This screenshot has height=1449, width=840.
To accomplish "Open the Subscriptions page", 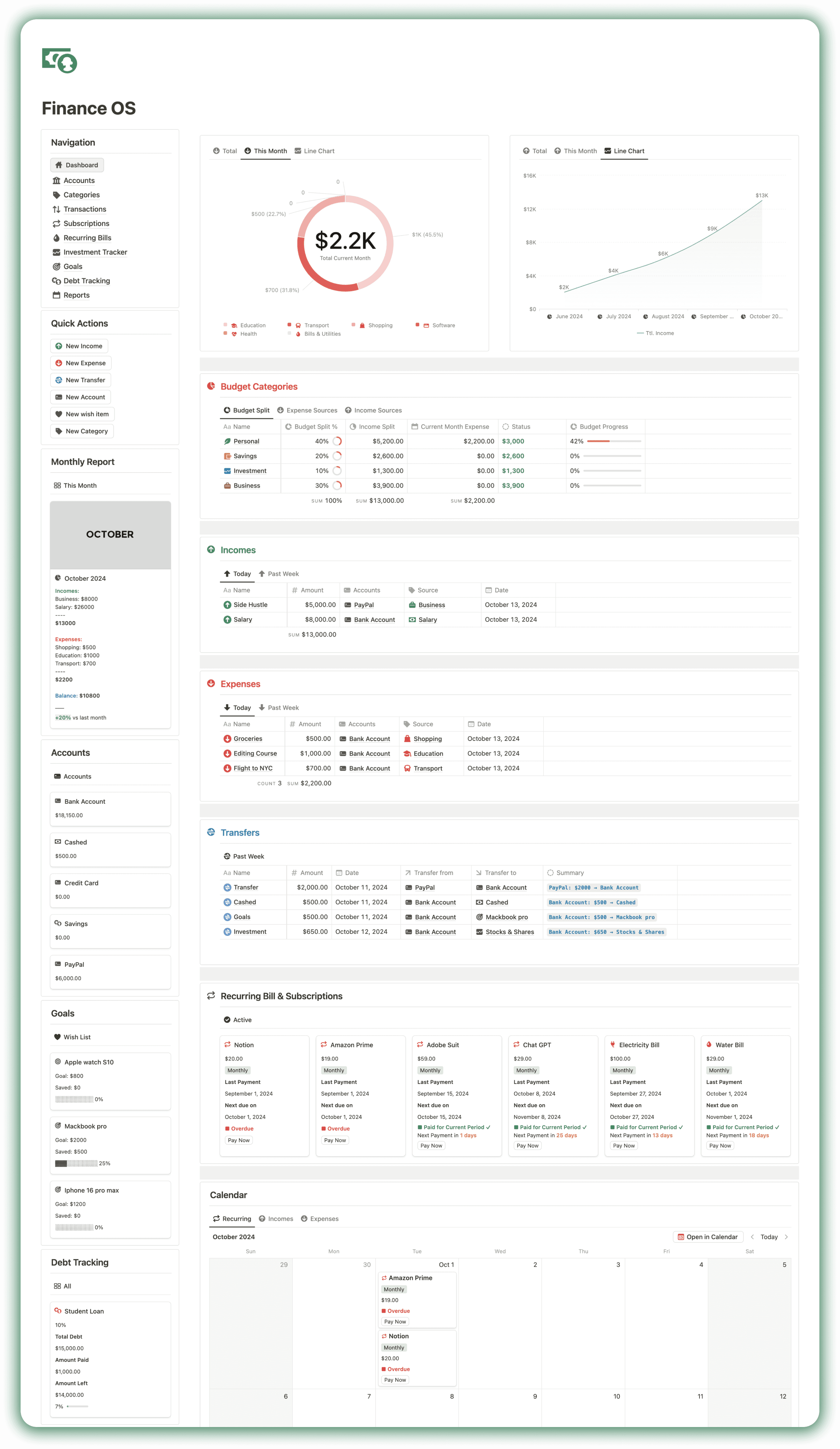I will click(86, 223).
